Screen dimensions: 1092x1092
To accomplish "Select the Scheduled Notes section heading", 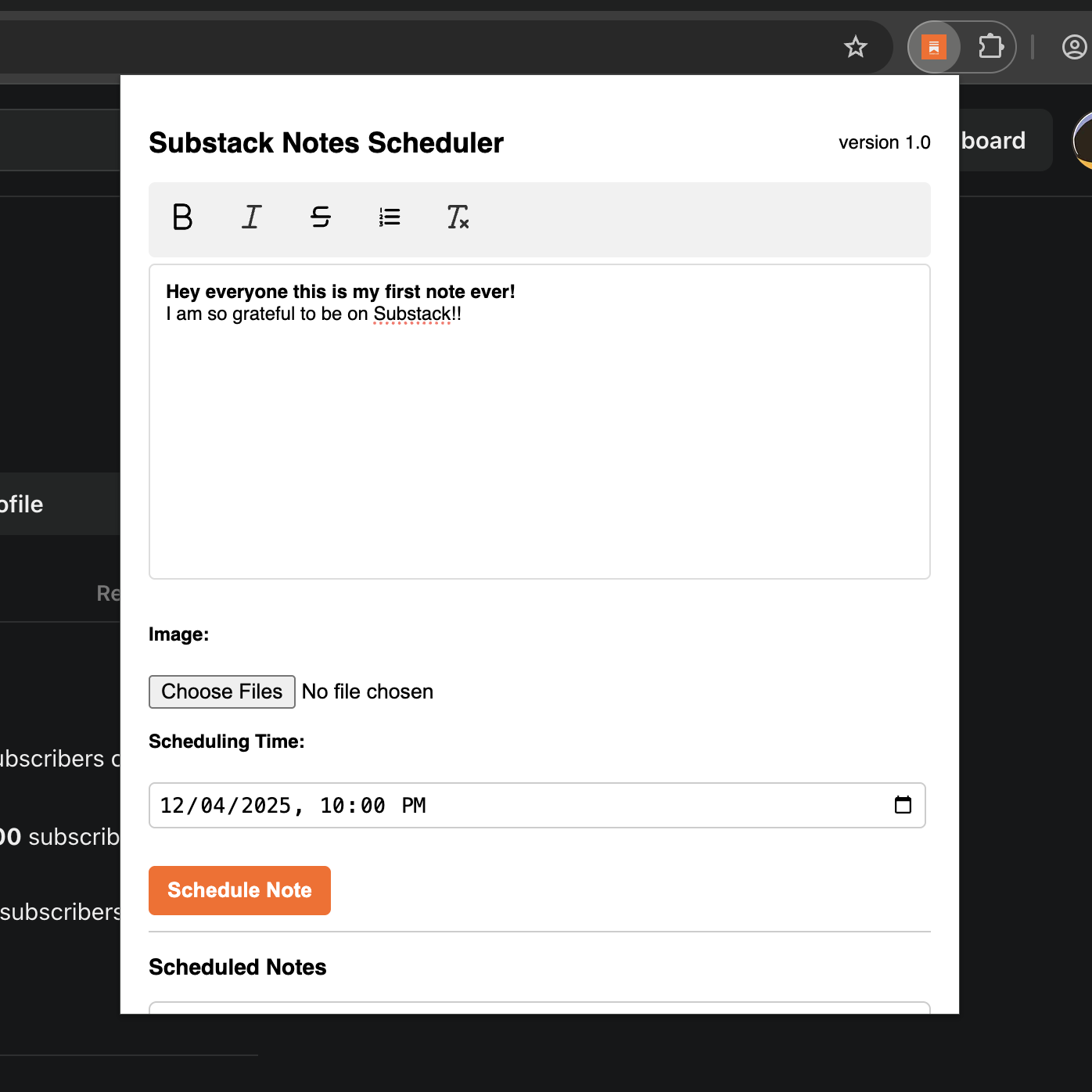I will (237, 967).
